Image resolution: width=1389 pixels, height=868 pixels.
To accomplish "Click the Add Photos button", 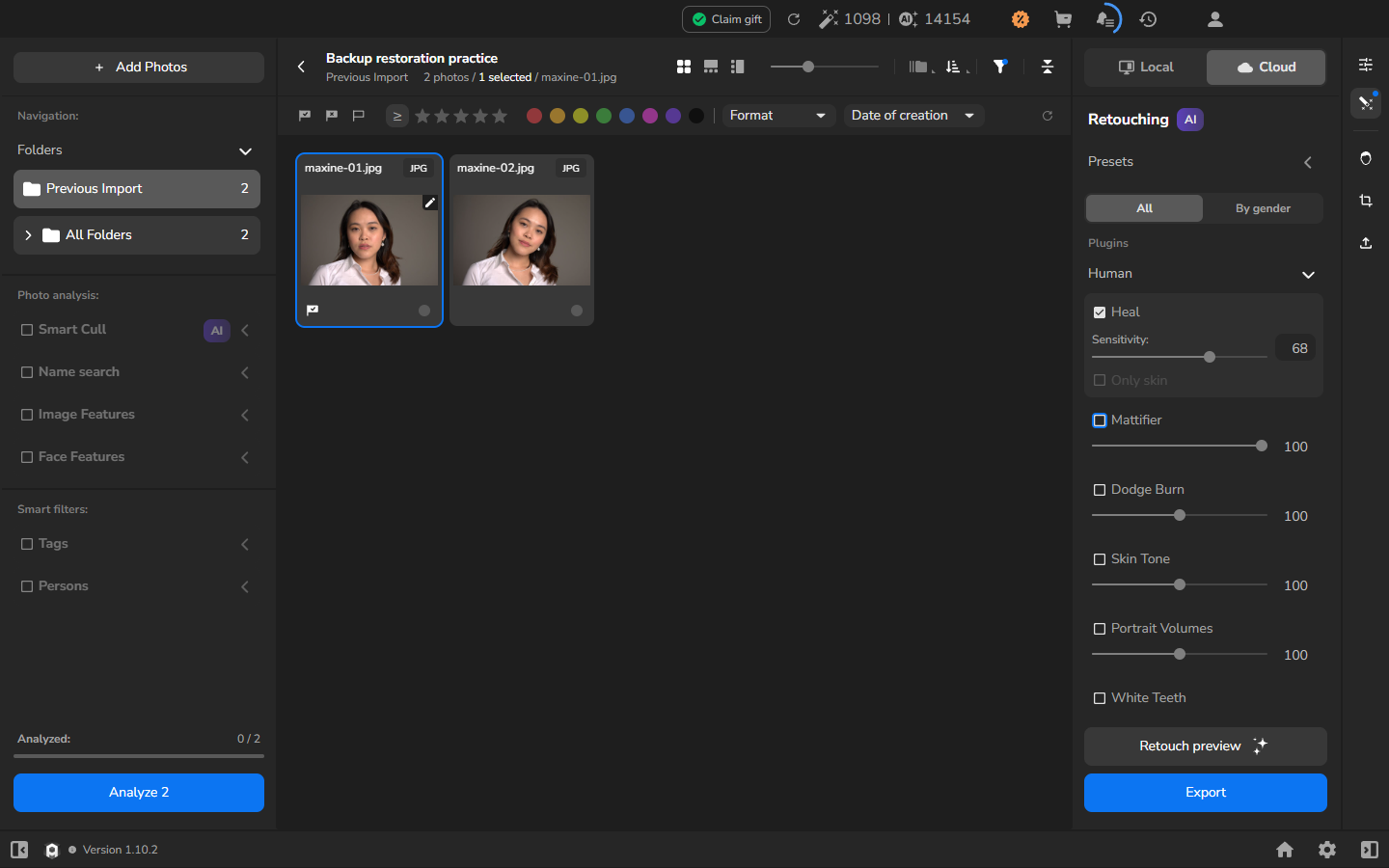I will coord(139,68).
